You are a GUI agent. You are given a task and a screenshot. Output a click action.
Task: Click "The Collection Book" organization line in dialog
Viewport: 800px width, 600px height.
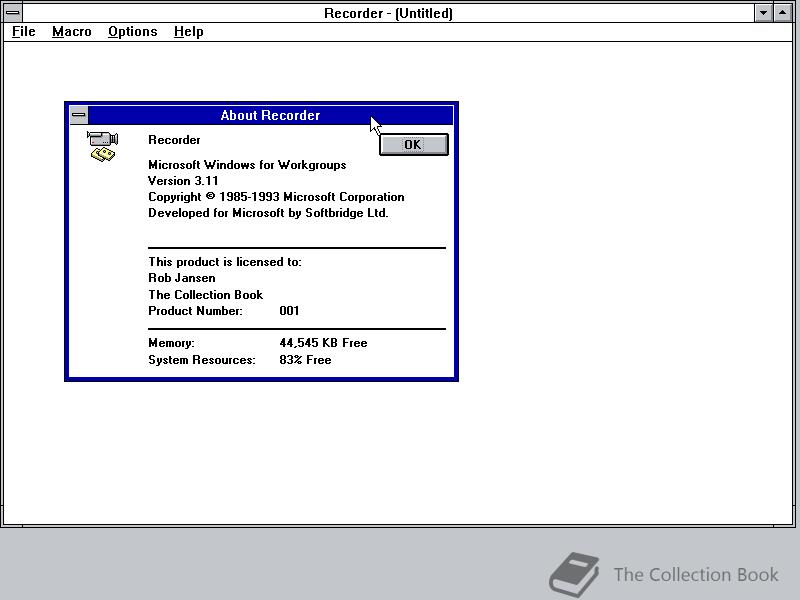(x=206, y=294)
